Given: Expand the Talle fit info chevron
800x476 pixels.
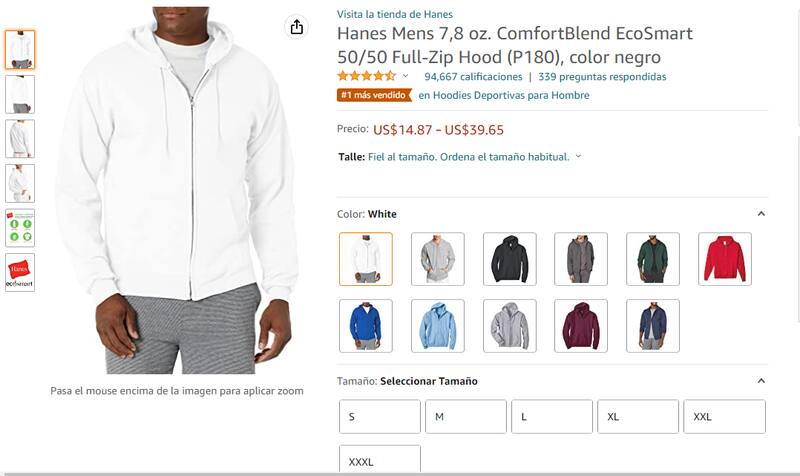Looking at the screenshot, I should 578,156.
